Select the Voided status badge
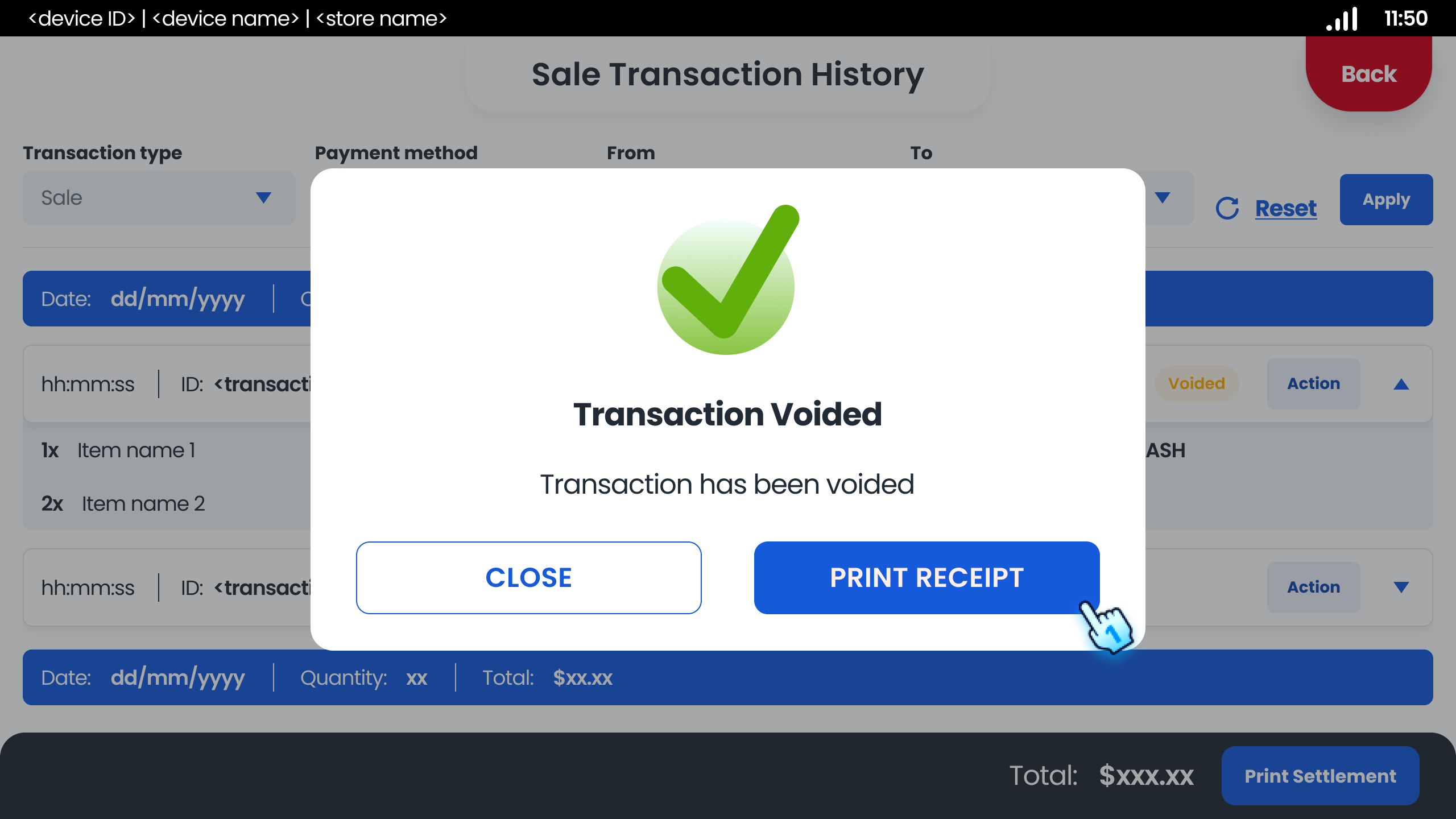 coord(1197,384)
